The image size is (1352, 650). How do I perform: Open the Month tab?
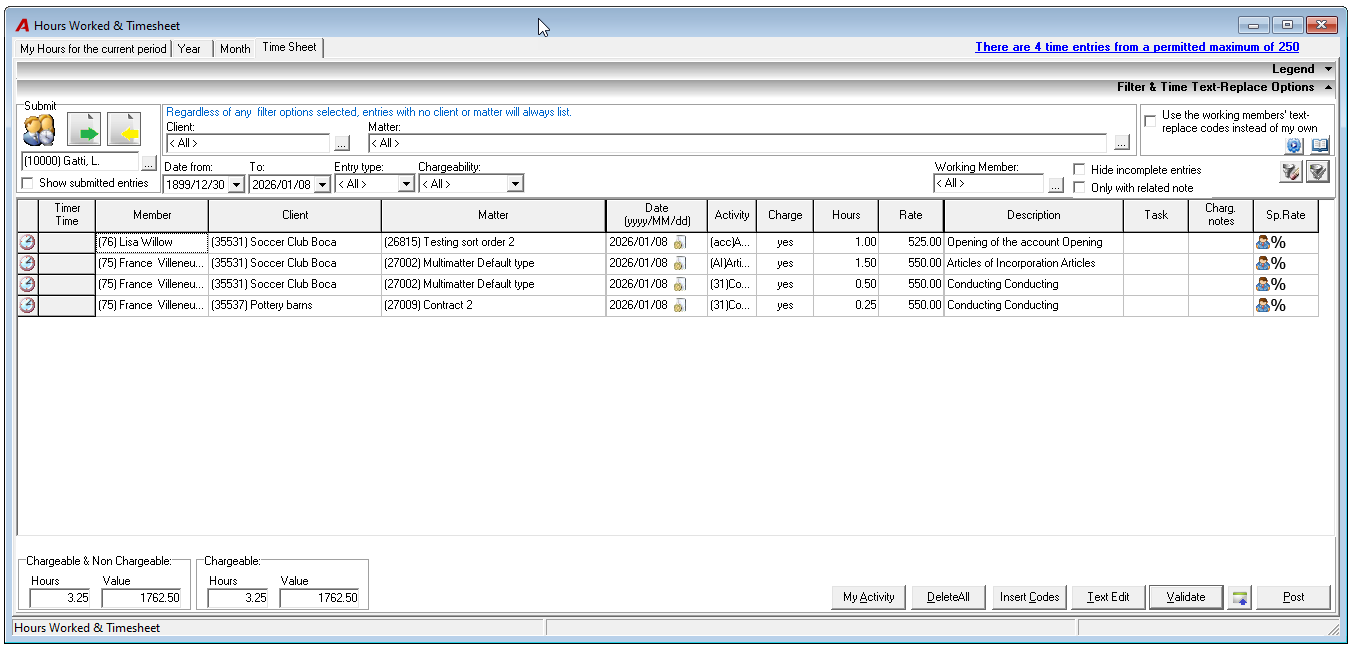[235, 49]
